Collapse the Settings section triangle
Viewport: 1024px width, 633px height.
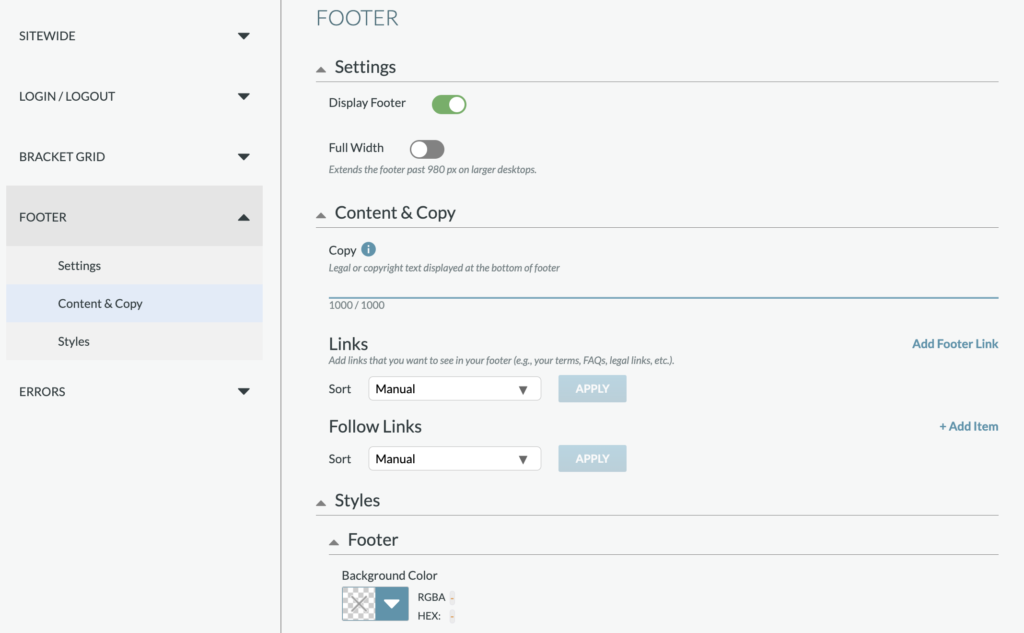[x=321, y=69]
